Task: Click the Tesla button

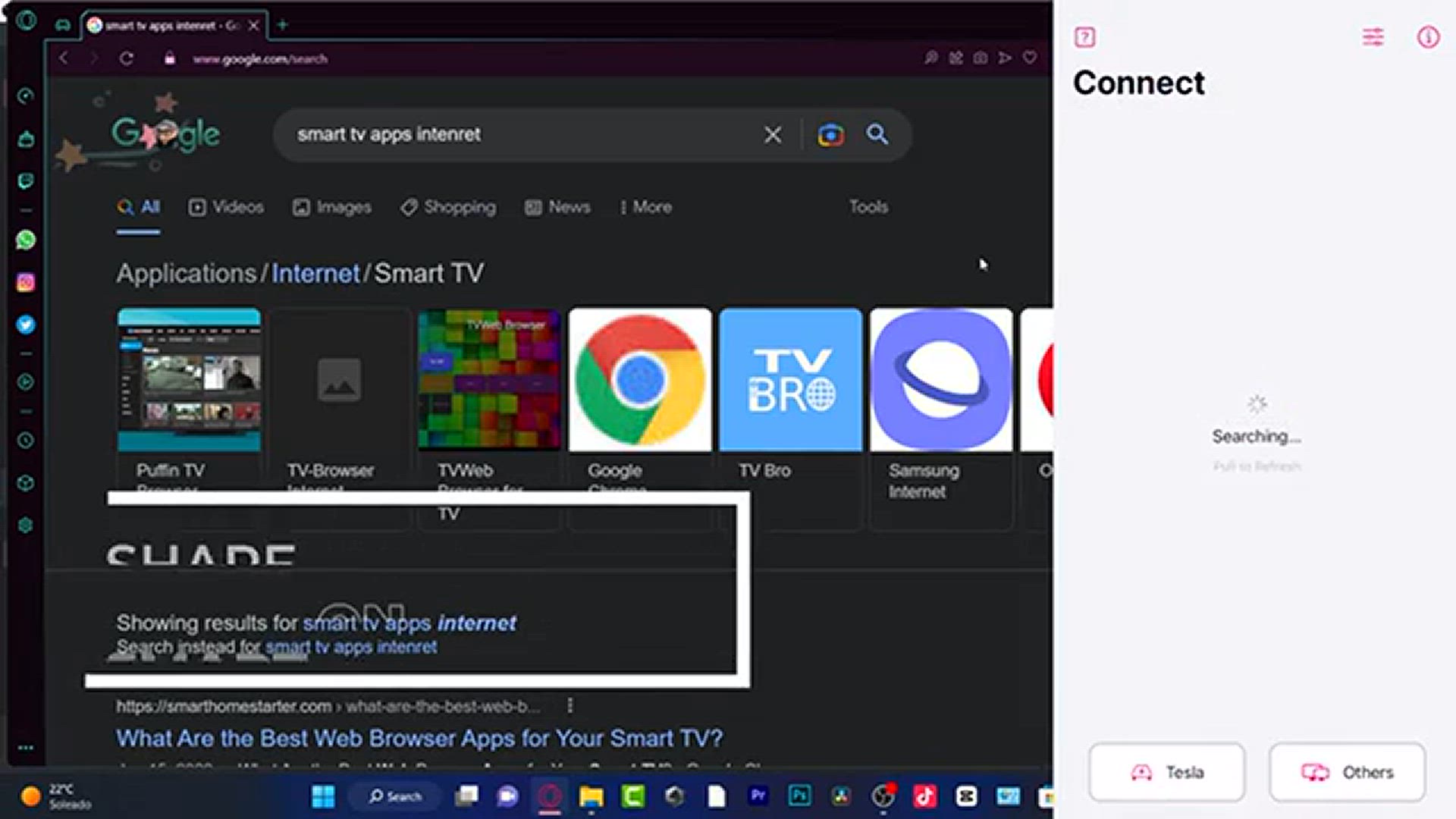Action: 1167,772
